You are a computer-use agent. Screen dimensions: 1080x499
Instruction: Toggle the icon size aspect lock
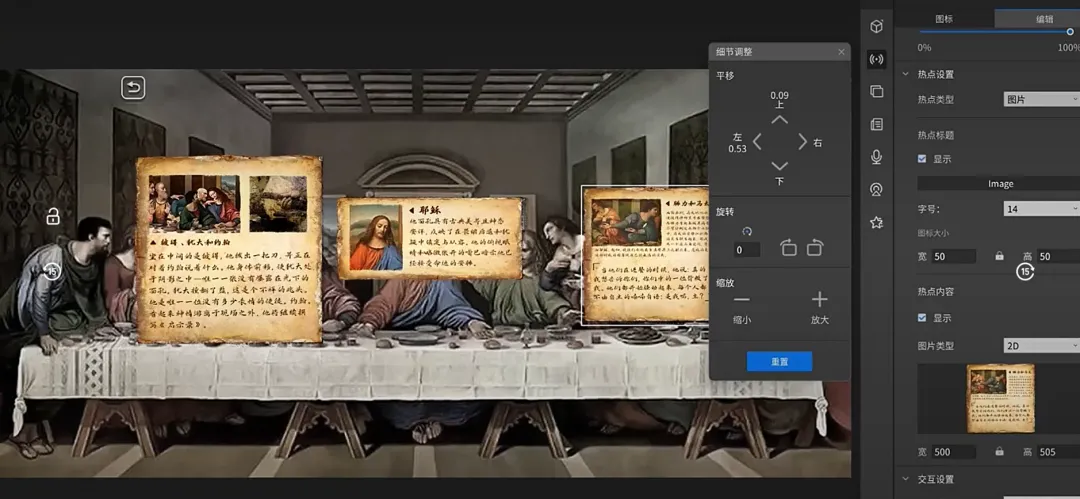pos(999,256)
